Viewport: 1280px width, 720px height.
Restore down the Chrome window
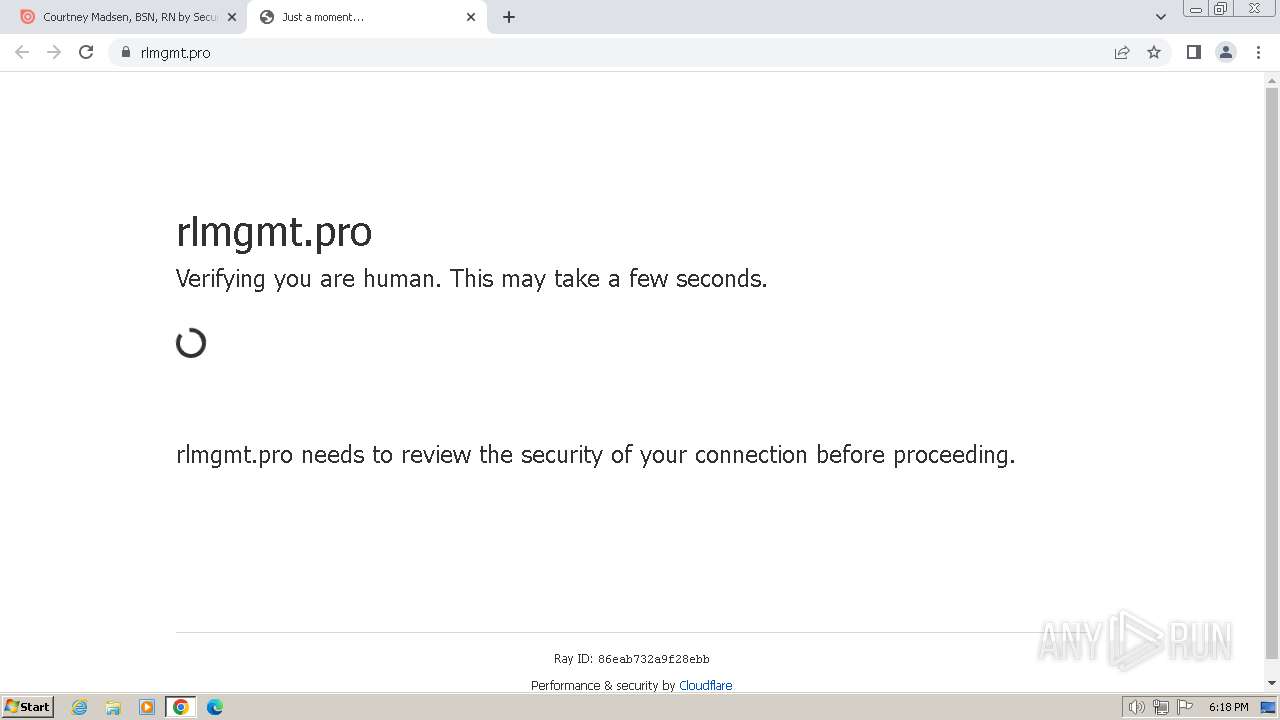pyautogui.click(x=1221, y=9)
